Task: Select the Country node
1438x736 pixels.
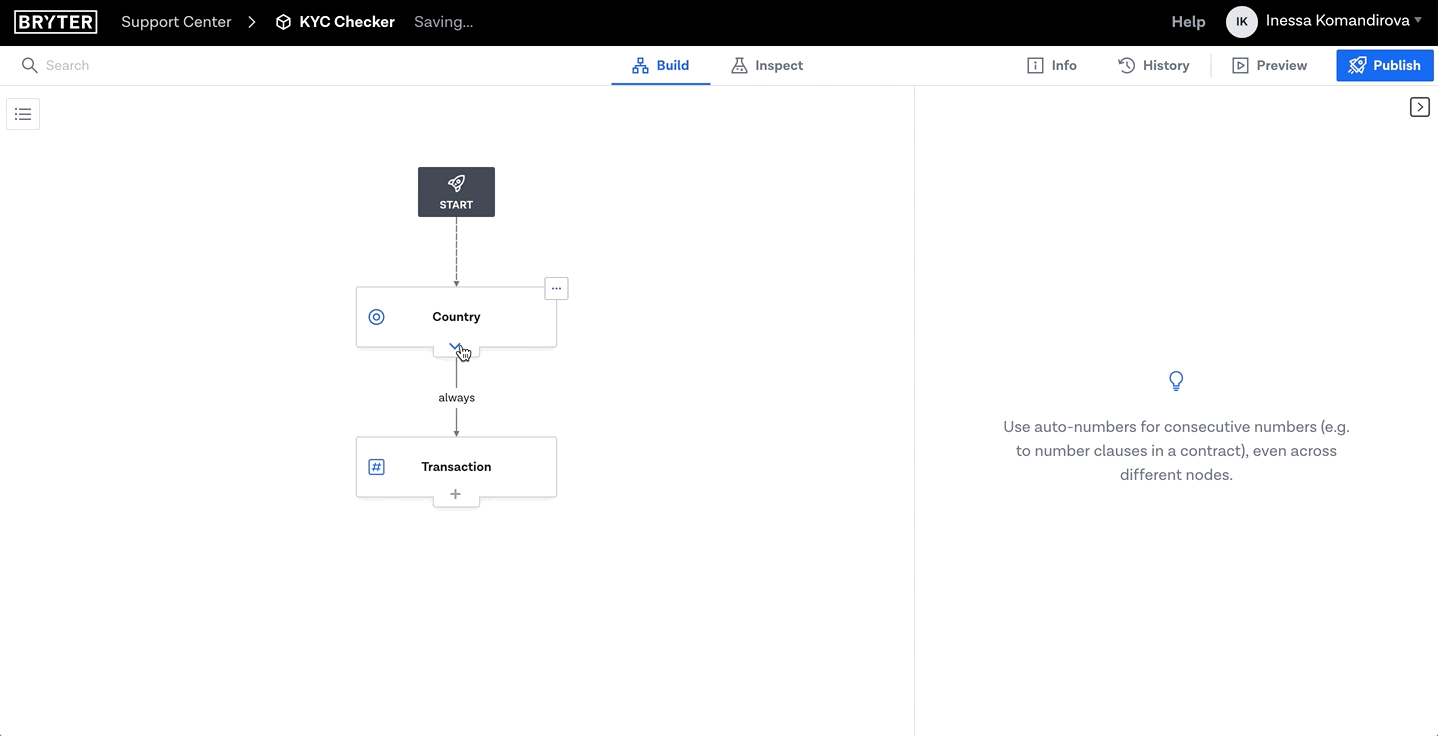Action: (x=456, y=317)
